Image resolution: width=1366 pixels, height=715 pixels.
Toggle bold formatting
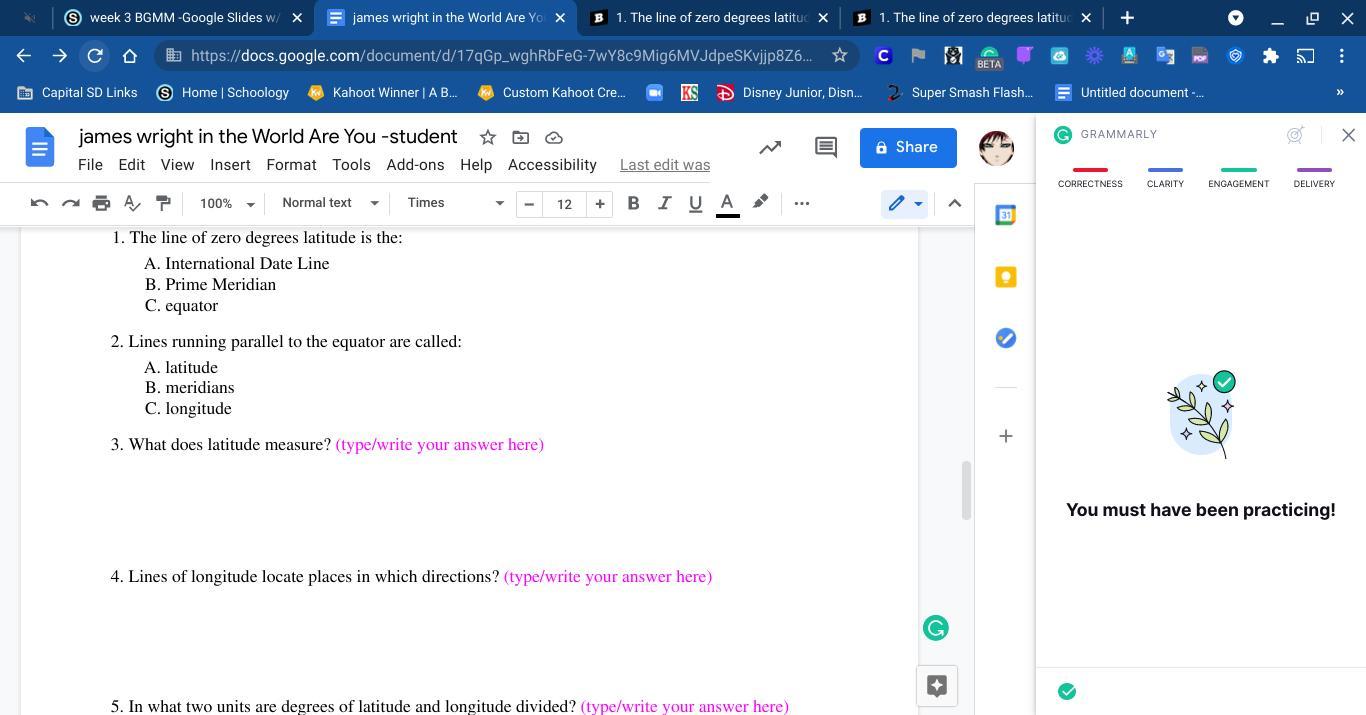pyautogui.click(x=633, y=203)
